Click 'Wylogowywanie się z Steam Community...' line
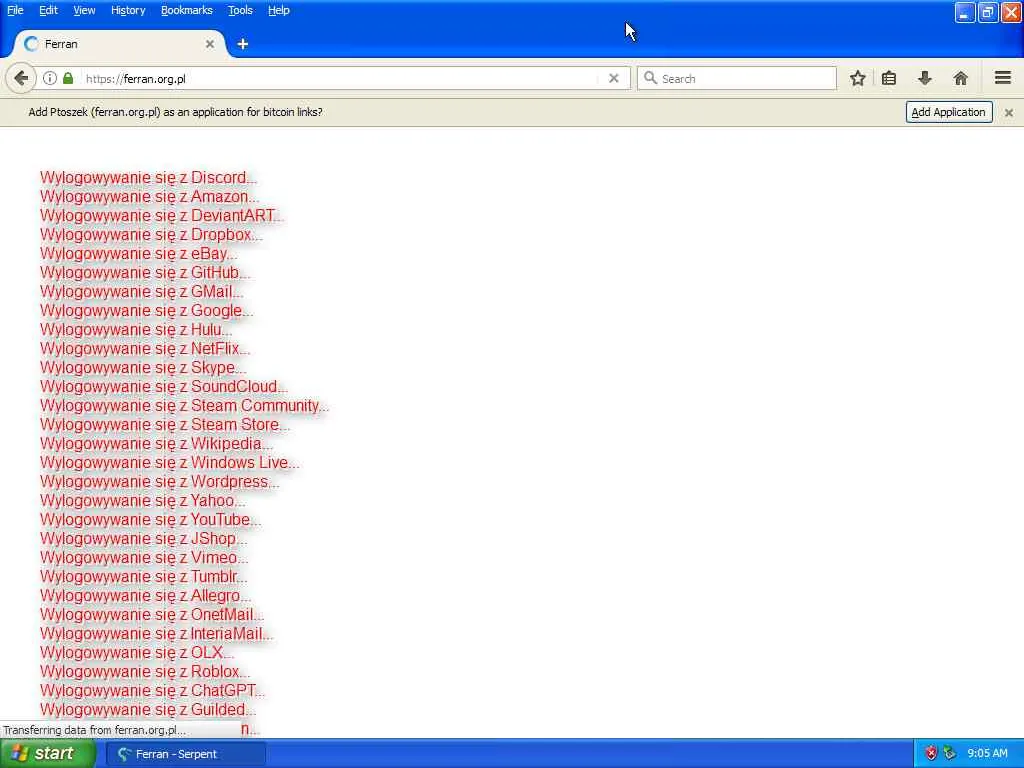 [x=185, y=405]
